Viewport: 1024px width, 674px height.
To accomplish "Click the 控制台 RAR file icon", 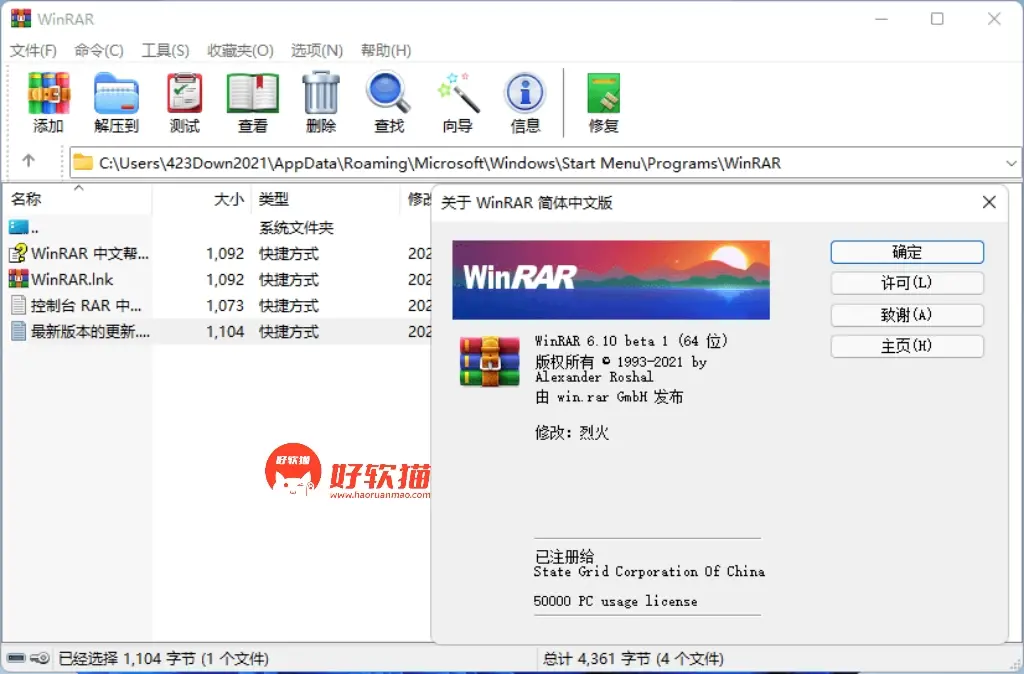I will click(18, 305).
